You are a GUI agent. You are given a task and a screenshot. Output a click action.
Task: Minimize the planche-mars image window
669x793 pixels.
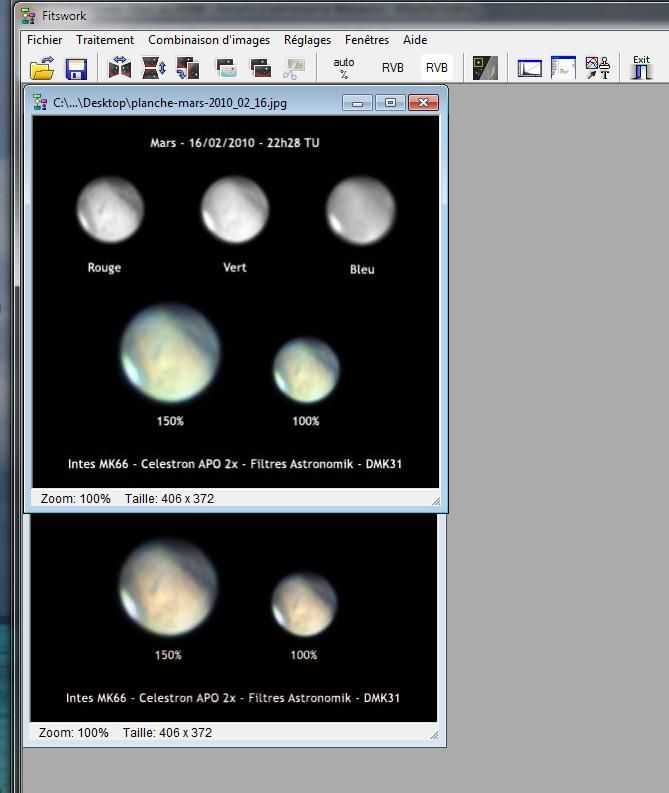[358, 103]
